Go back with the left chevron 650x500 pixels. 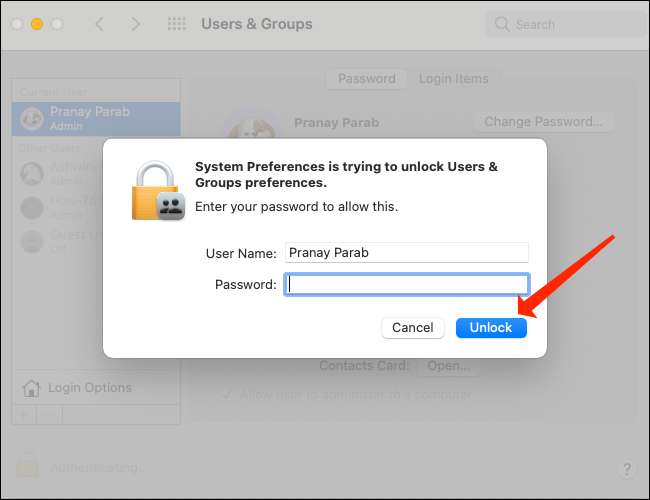click(x=99, y=24)
